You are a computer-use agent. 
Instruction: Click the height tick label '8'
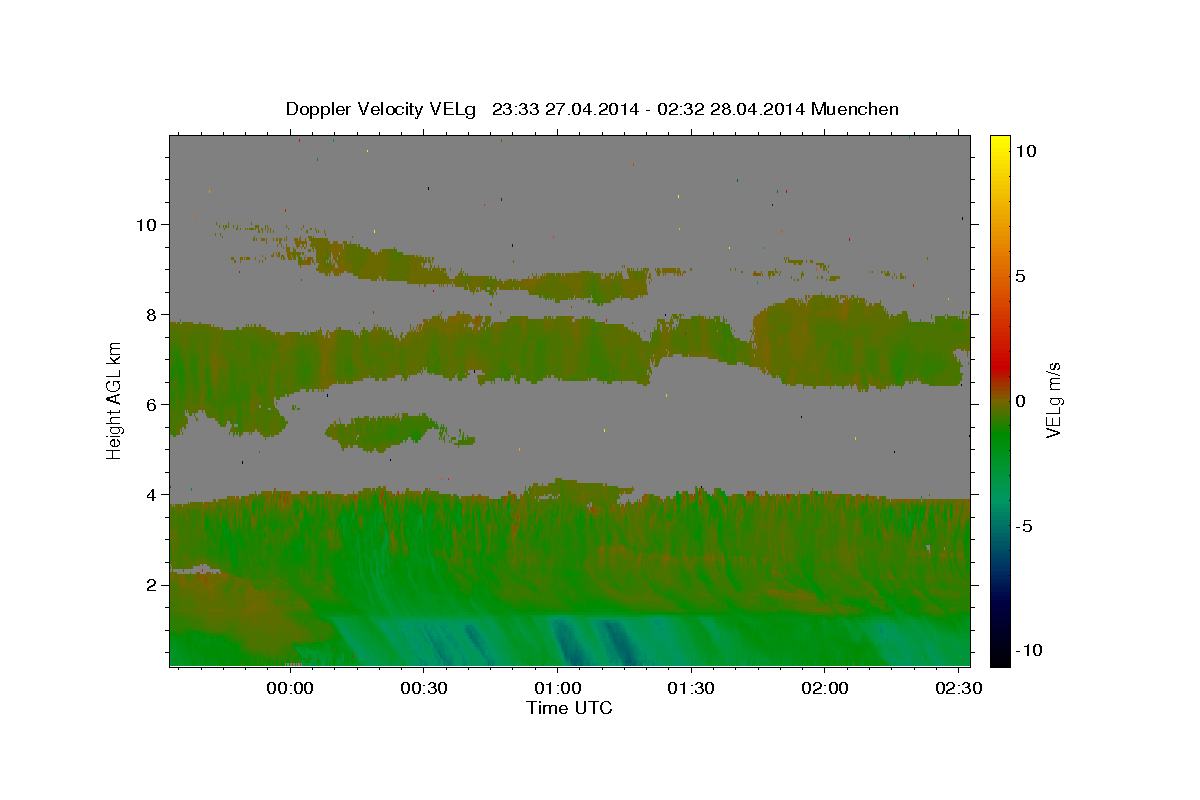pyautogui.click(x=150, y=314)
